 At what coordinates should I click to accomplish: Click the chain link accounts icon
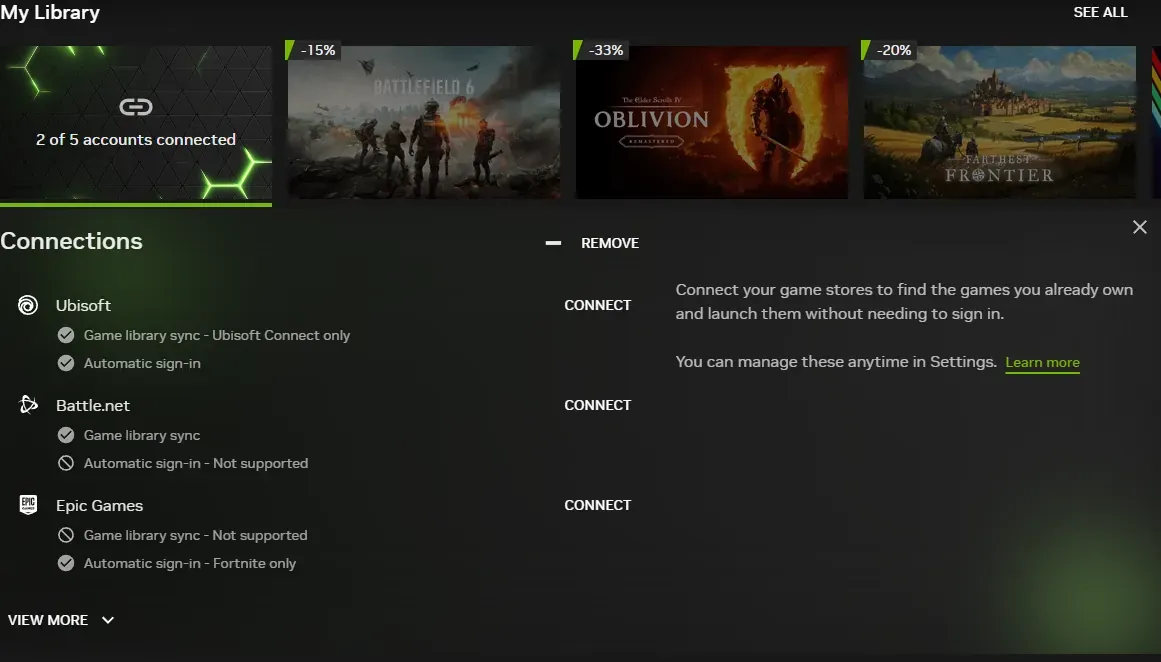click(135, 107)
